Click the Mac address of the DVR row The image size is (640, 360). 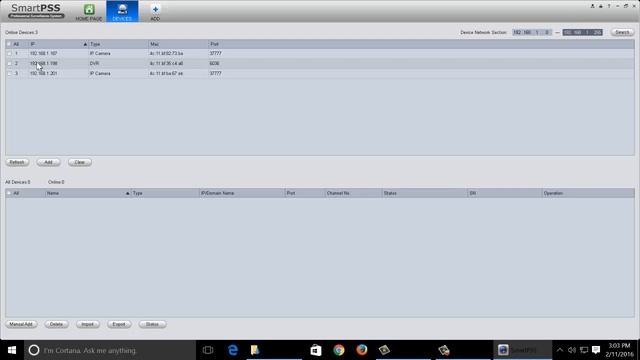tap(166, 64)
